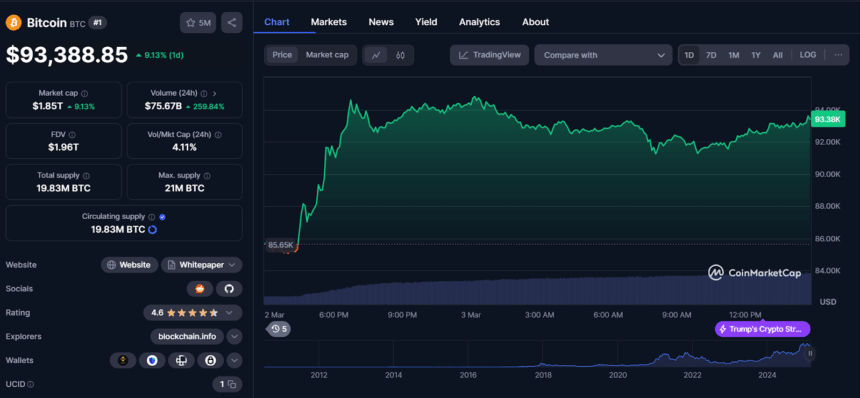Open the Bitcoin Website link

coord(129,265)
